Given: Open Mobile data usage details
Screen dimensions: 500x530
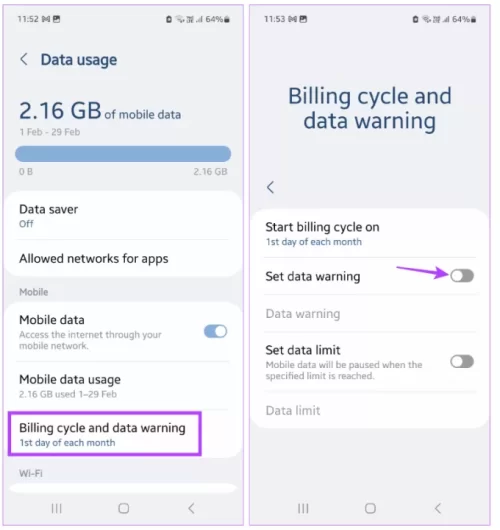Looking at the screenshot, I should (x=123, y=386).
